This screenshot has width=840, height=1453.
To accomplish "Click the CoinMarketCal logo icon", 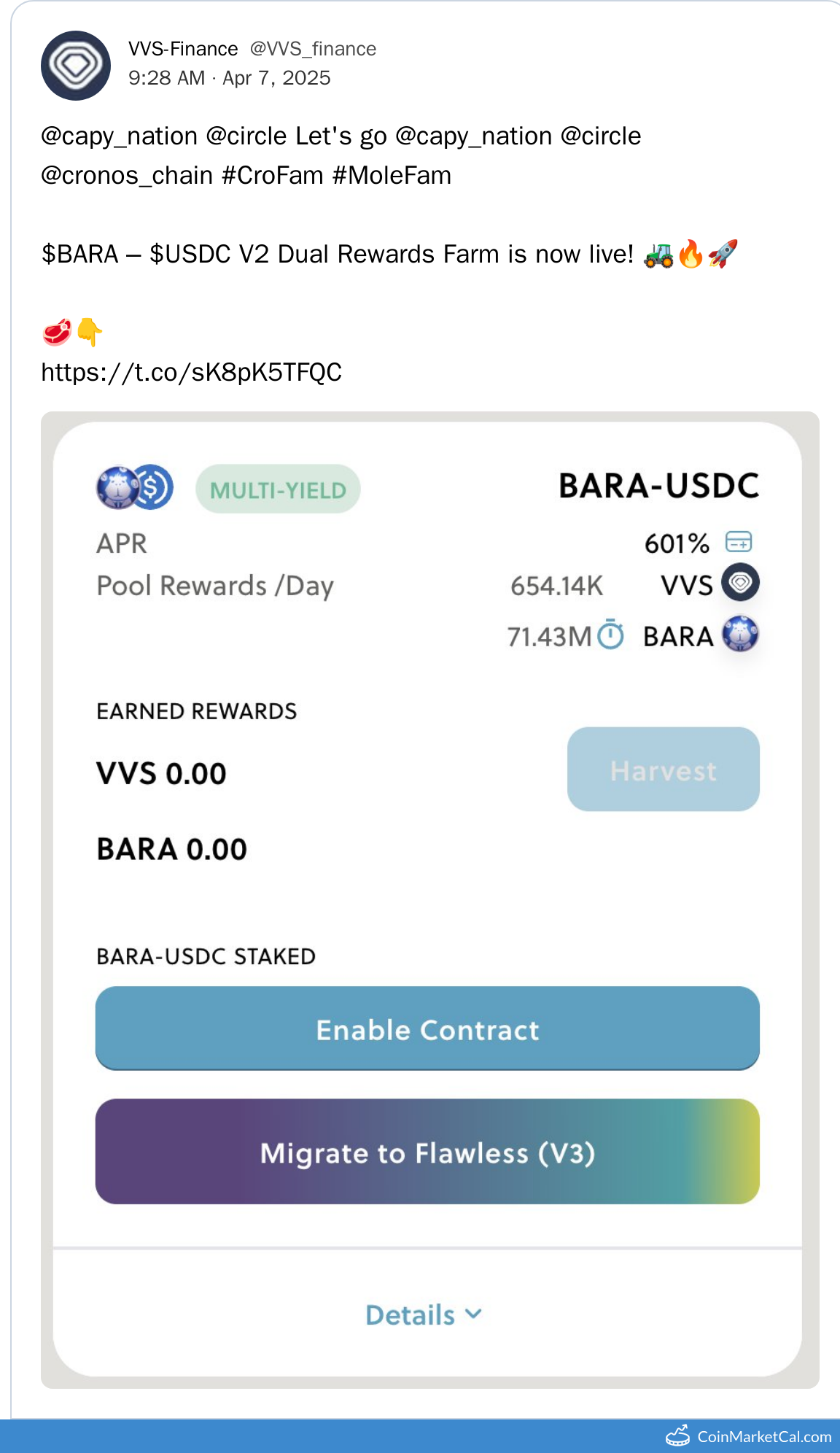I will [677, 1435].
